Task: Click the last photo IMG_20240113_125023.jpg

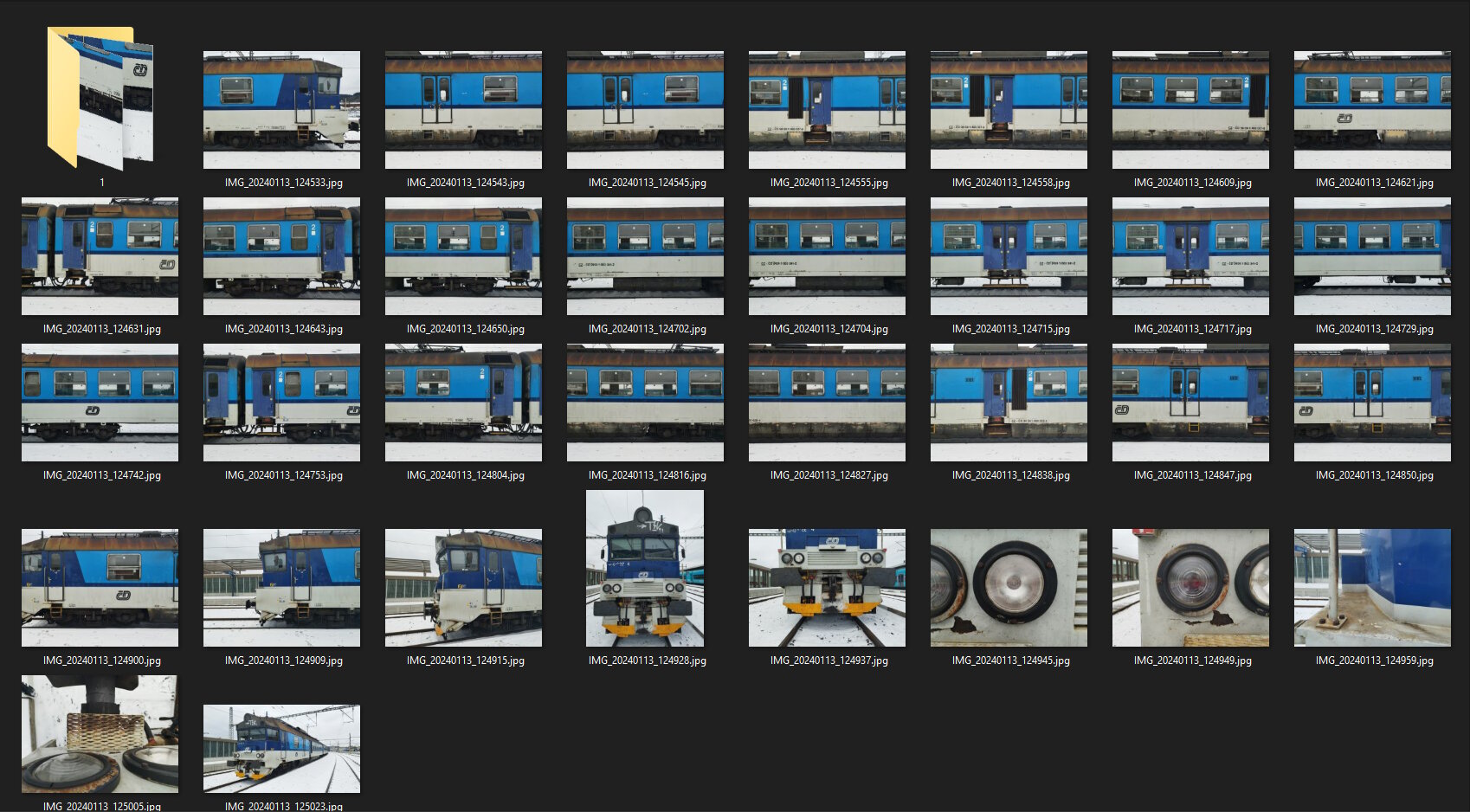Action: (x=281, y=749)
